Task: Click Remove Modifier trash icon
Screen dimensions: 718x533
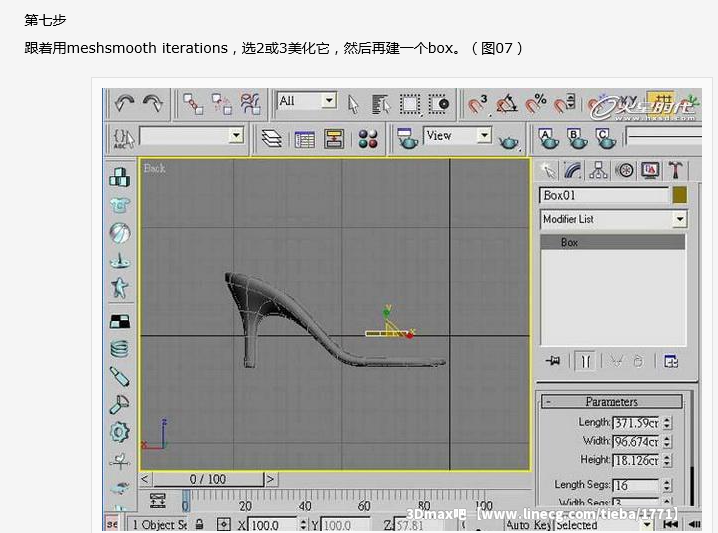Action: tap(638, 361)
